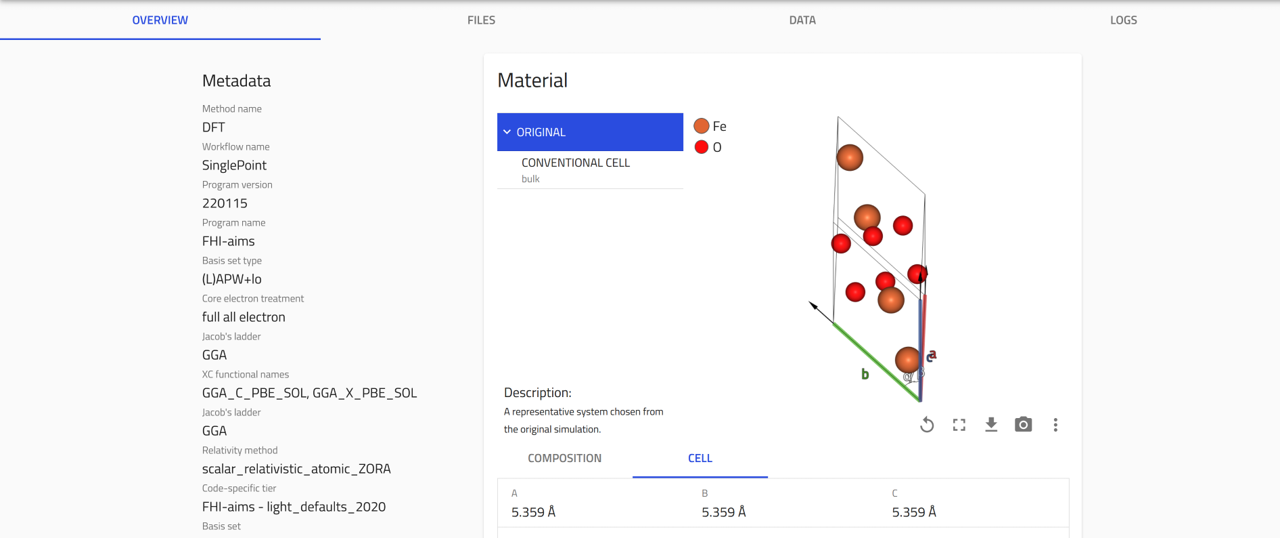Collapse the ORIGINAL structure group

click(x=507, y=132)
